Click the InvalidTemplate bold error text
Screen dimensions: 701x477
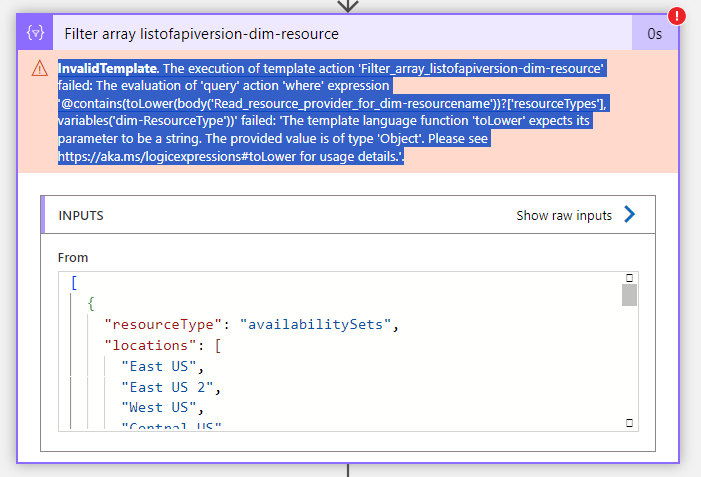[x=109, y=68]
